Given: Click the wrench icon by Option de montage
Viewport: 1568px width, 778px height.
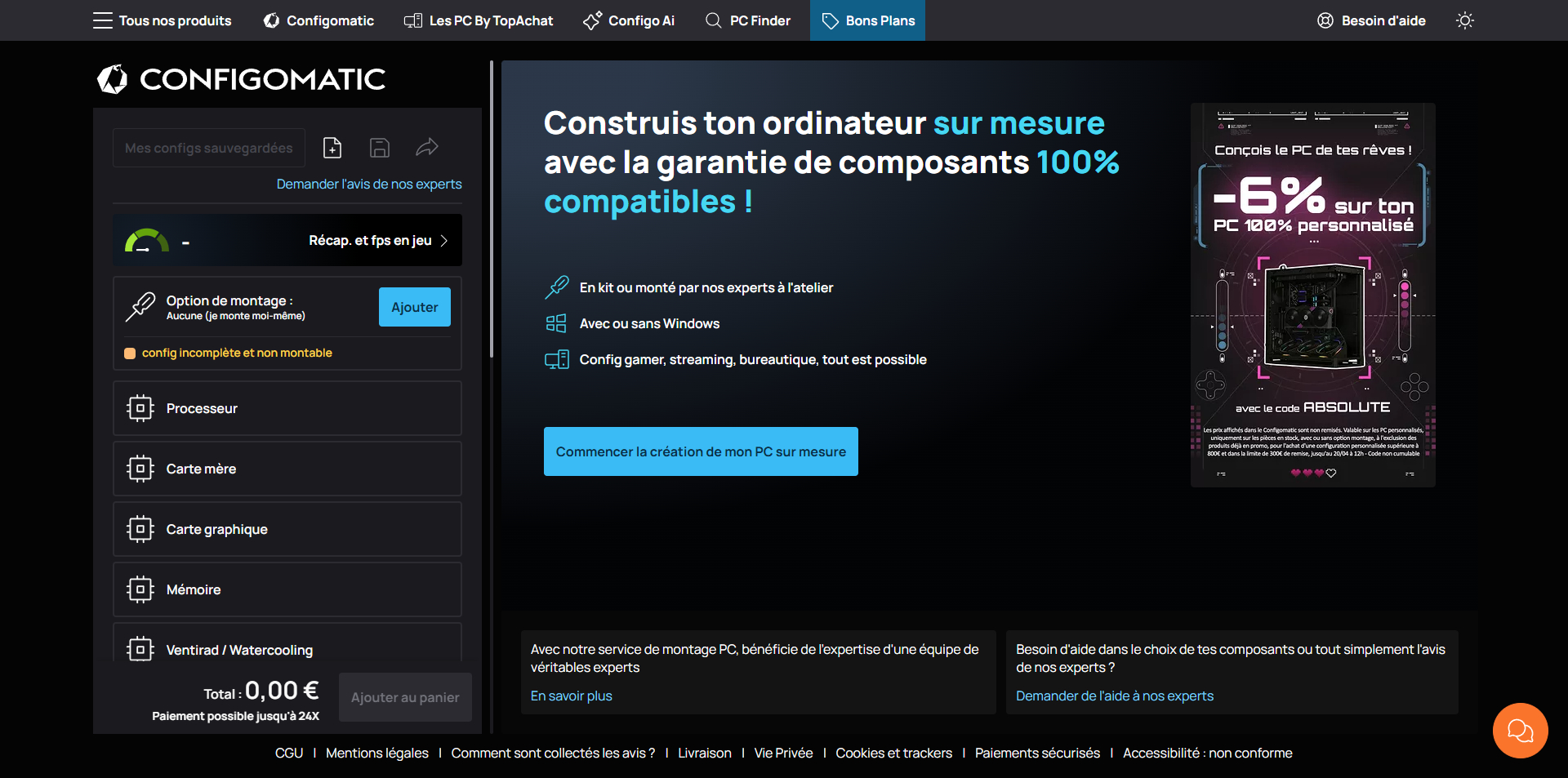Looking at the screenshot, I should [x=140, y=307].
